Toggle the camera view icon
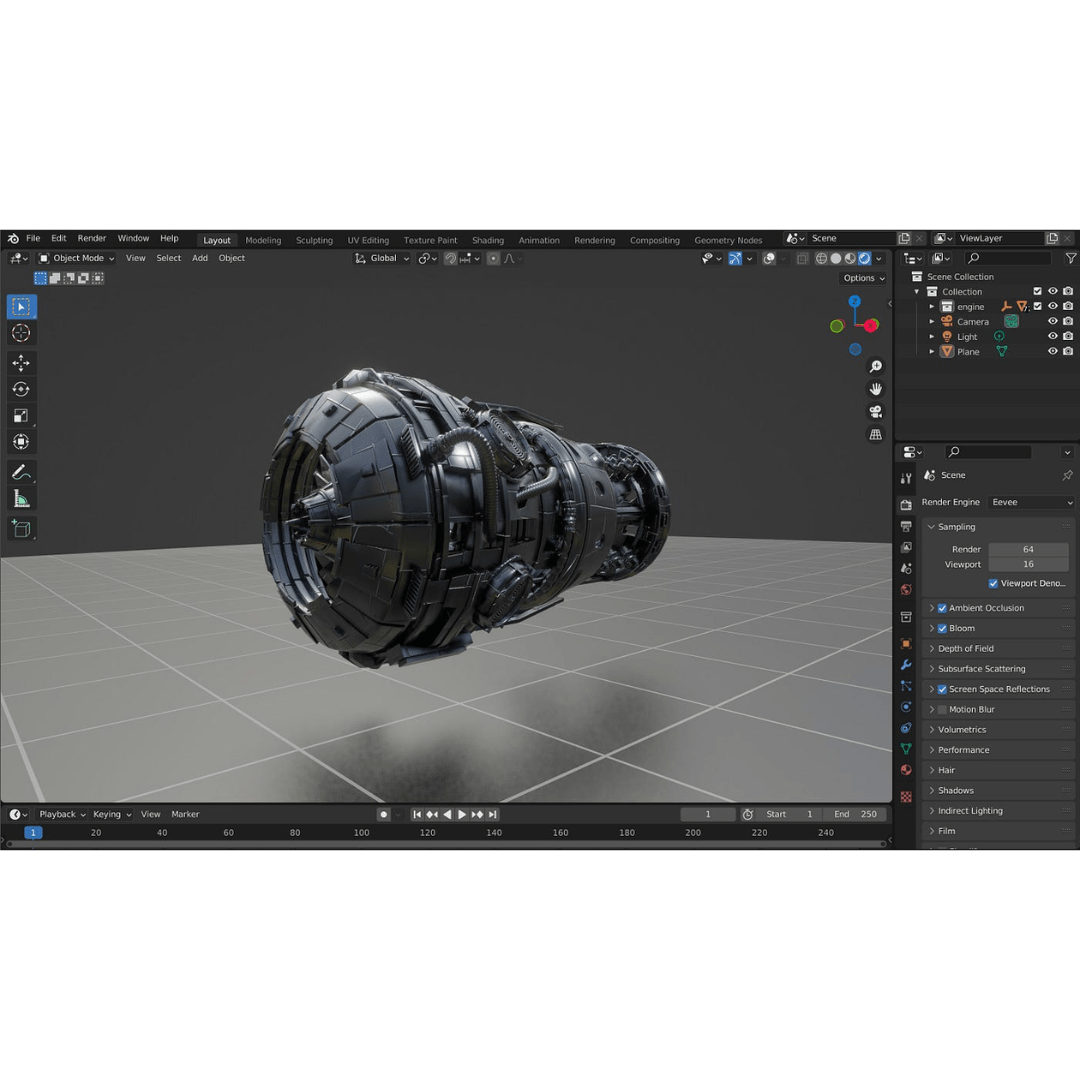 click(x=875, y=412)
